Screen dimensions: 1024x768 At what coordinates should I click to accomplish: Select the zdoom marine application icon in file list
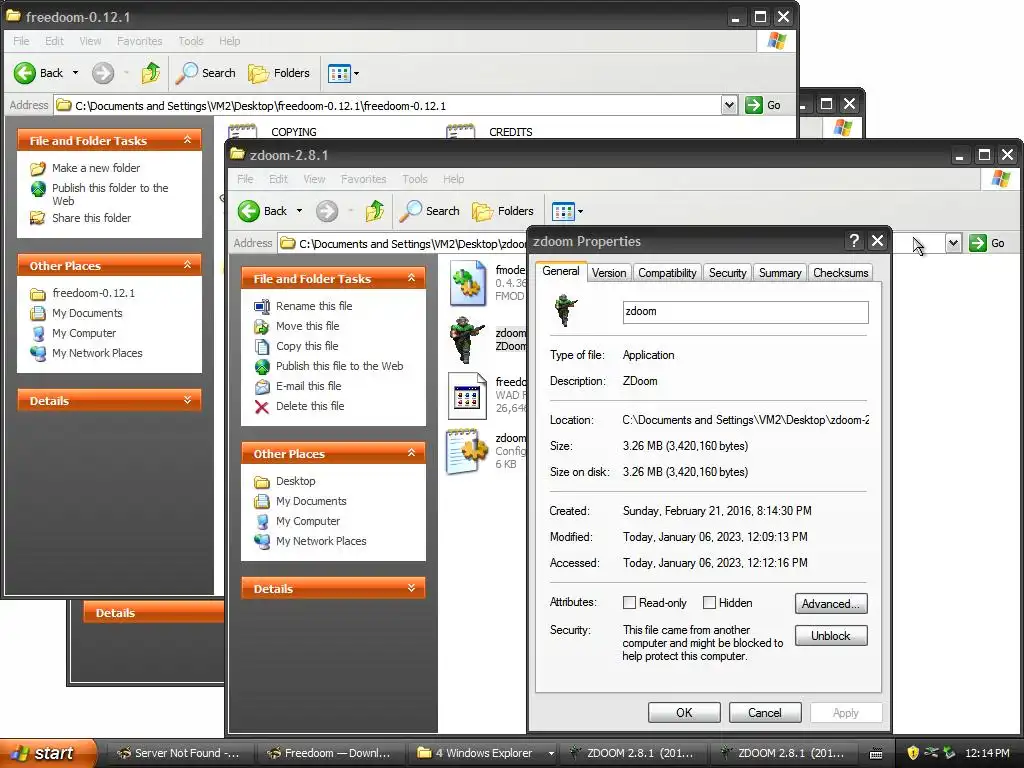(468, 340)
